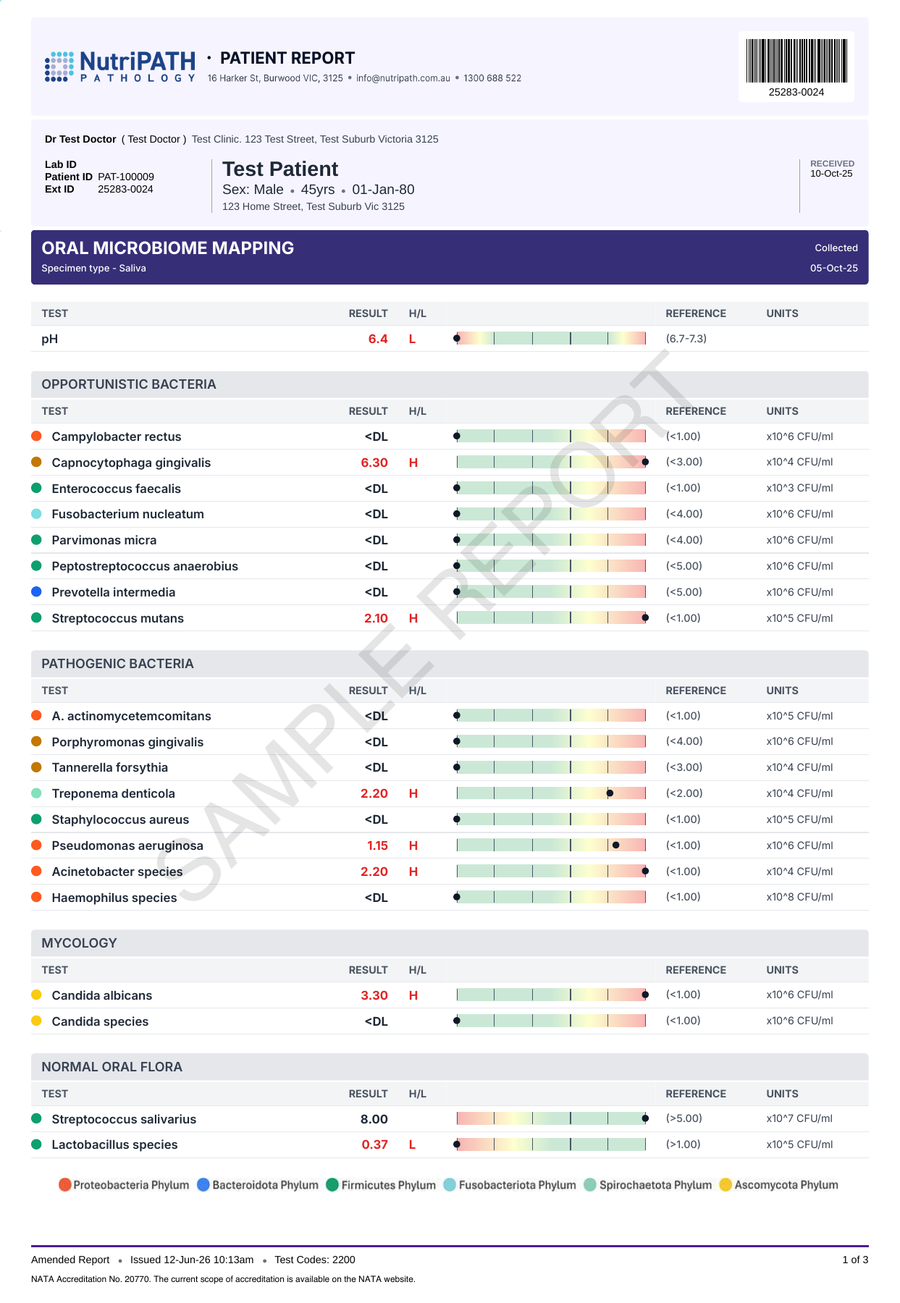The height and width of the screenshot is (1303, 900).
Task: Click the Tannerella forsythia test name
Action: 110,768
